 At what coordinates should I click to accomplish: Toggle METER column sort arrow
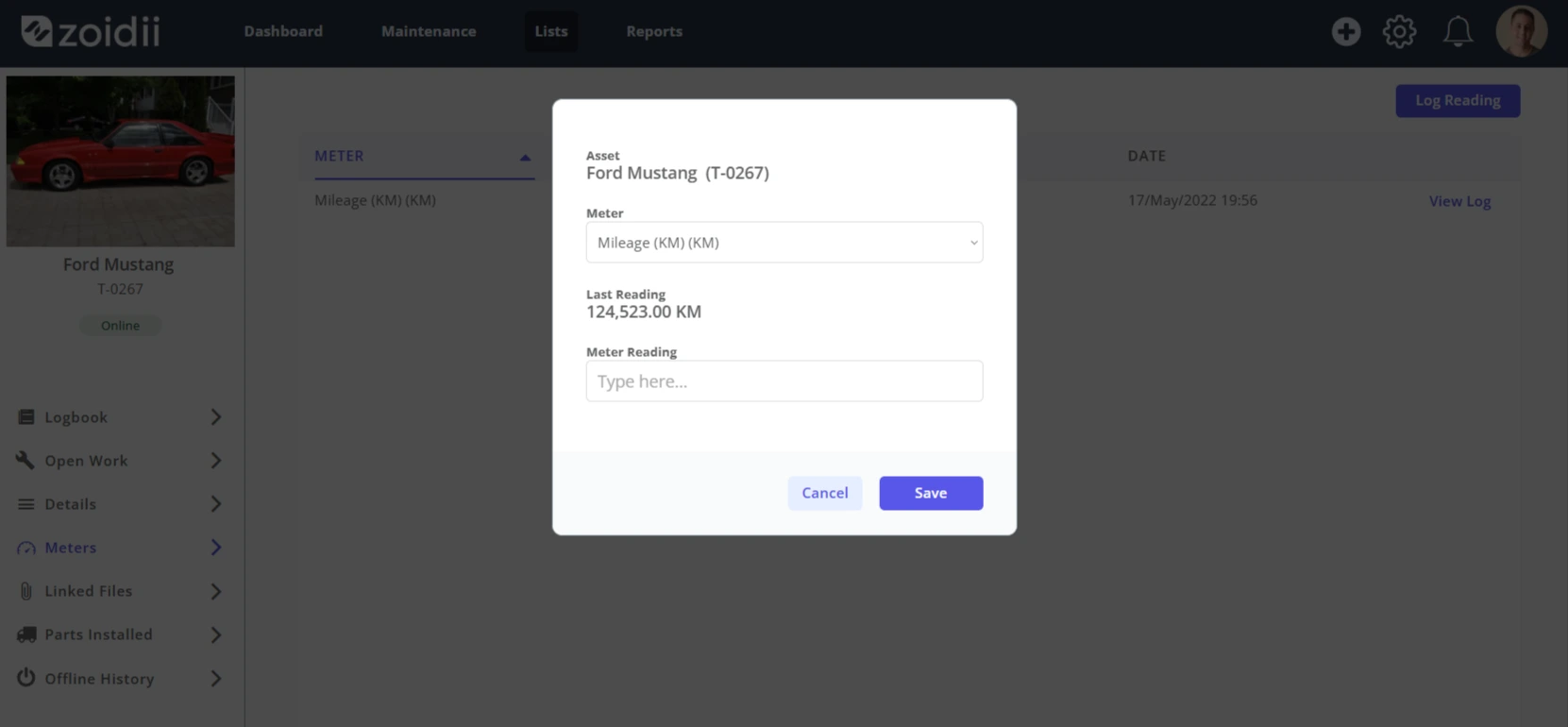point(525,158)
